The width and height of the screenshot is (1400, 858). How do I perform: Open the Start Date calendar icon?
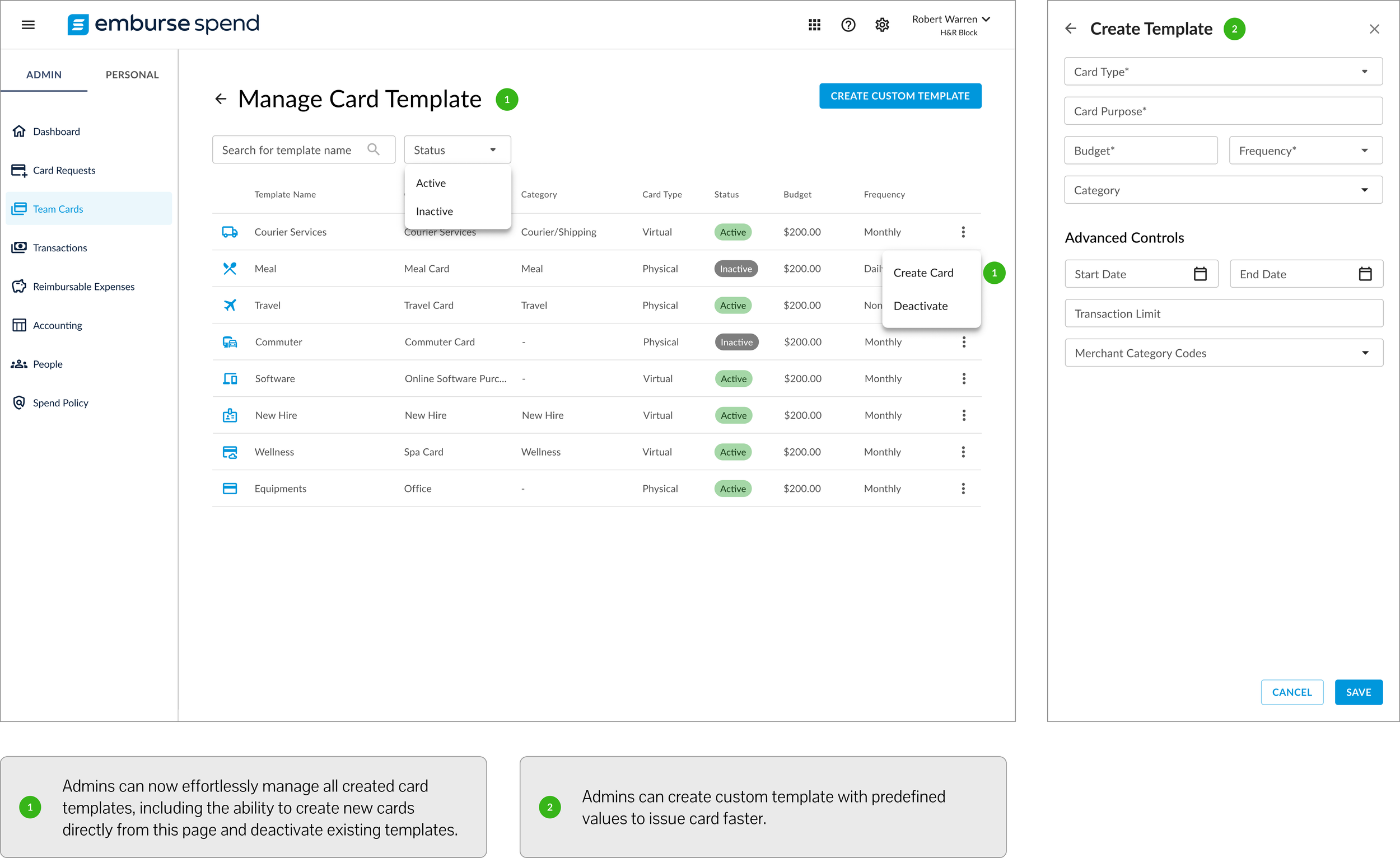tap(1200, 274)
